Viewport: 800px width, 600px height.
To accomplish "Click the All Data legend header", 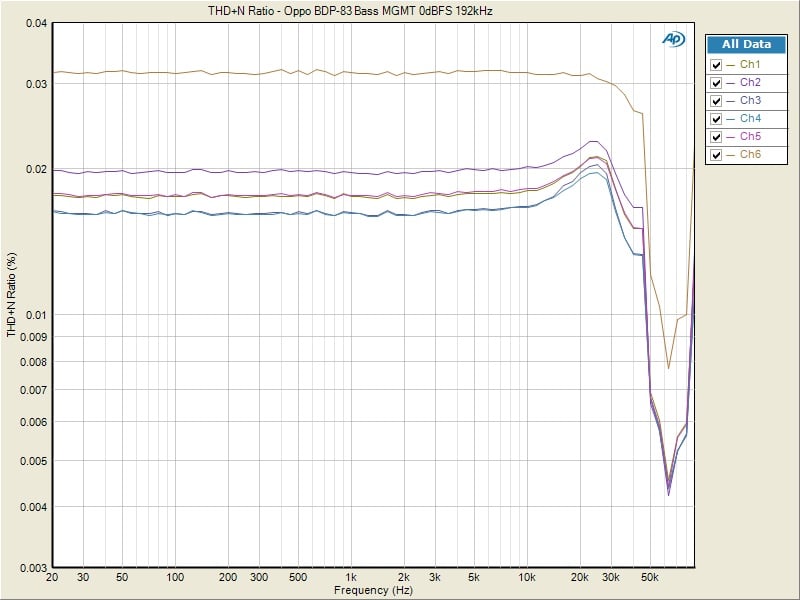I will pos(746,44).
